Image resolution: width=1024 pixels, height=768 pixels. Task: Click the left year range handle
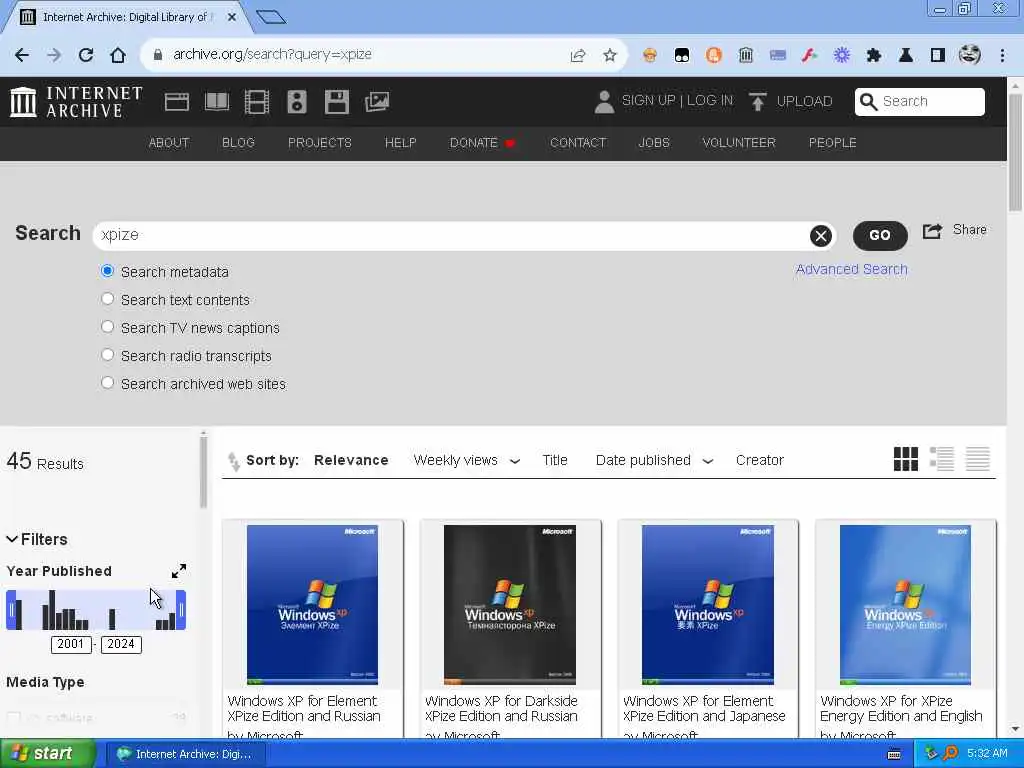pyautogui.click(x=11, y=610)
